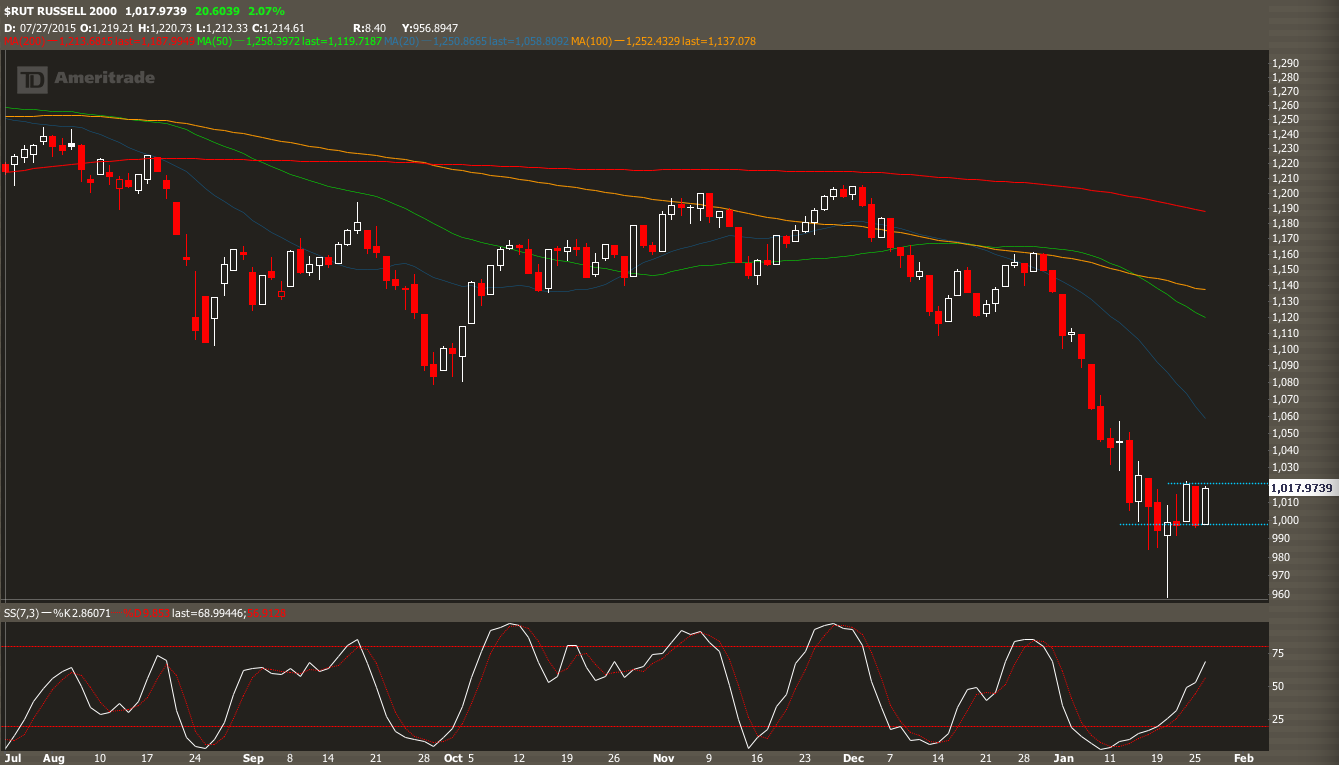Click the 960 price axis label
Screen dimensions: 1339x765
pos(1281,594)
